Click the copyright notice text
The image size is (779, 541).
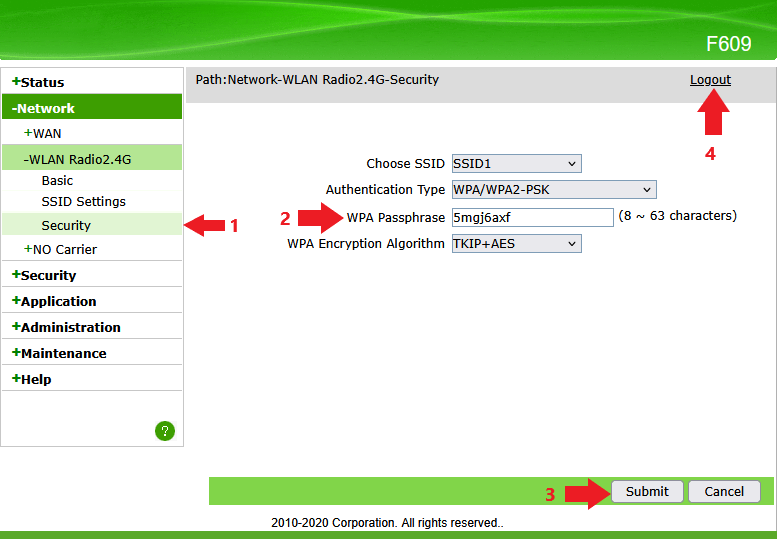coord(387,523)
